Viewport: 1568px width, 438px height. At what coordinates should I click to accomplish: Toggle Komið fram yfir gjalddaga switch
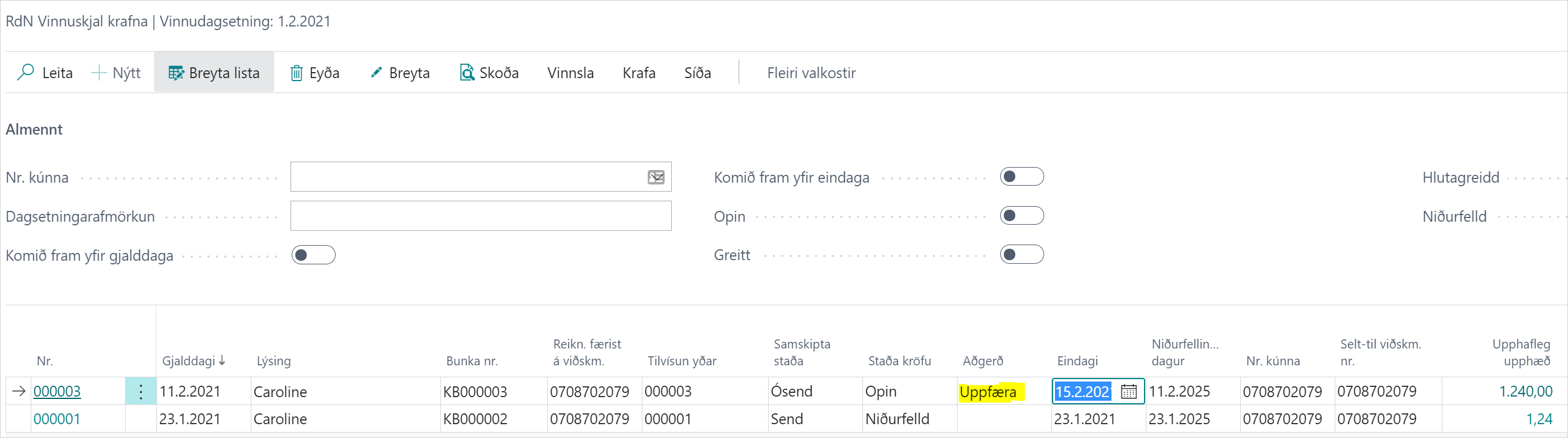pos(313,255)
